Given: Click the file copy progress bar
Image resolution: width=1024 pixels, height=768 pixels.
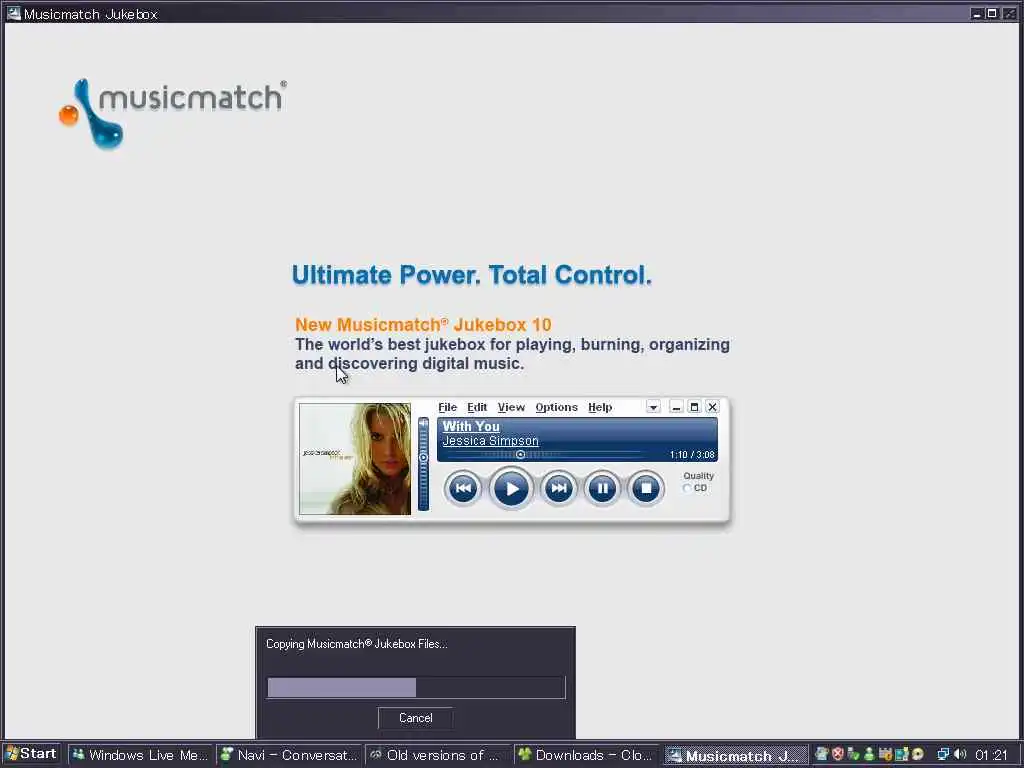Looking at the screenshot, I should pos(416,687).
